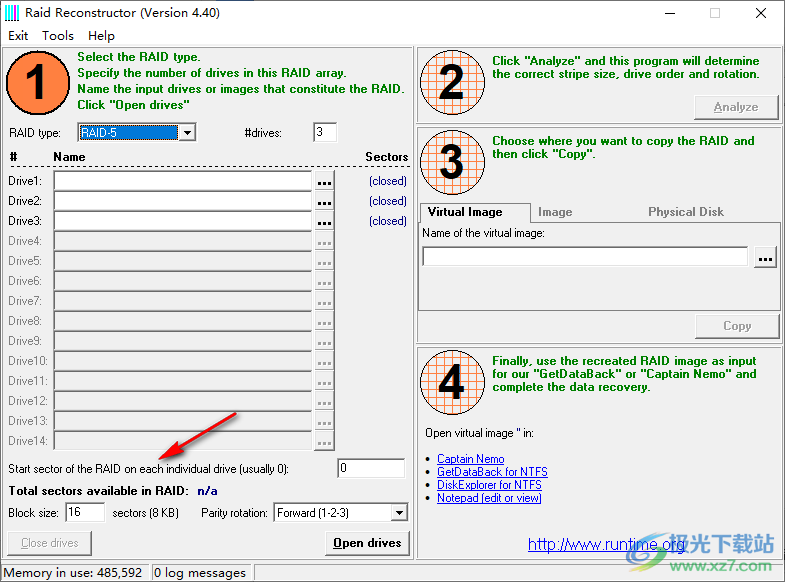Click the #drives input field
Viewport: 785px width, 582px height.
[325, 132]
